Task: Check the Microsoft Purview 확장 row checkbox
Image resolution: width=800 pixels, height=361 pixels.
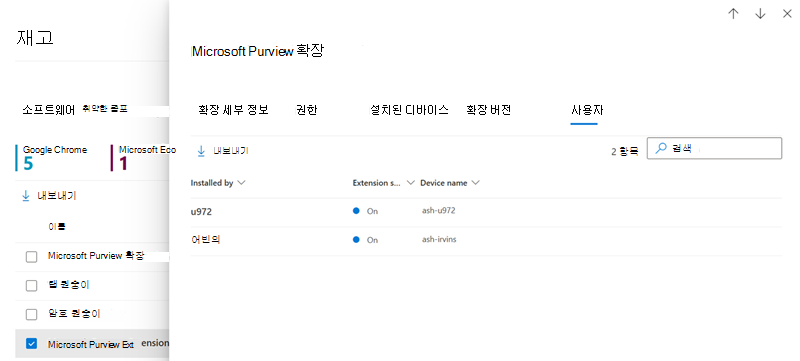Action: click(x=32, y=256)
